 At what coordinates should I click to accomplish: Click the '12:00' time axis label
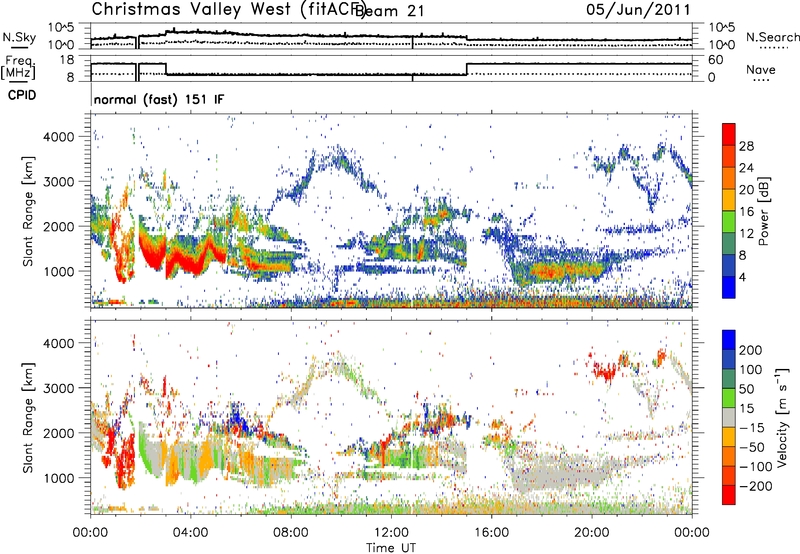point(391,533)
